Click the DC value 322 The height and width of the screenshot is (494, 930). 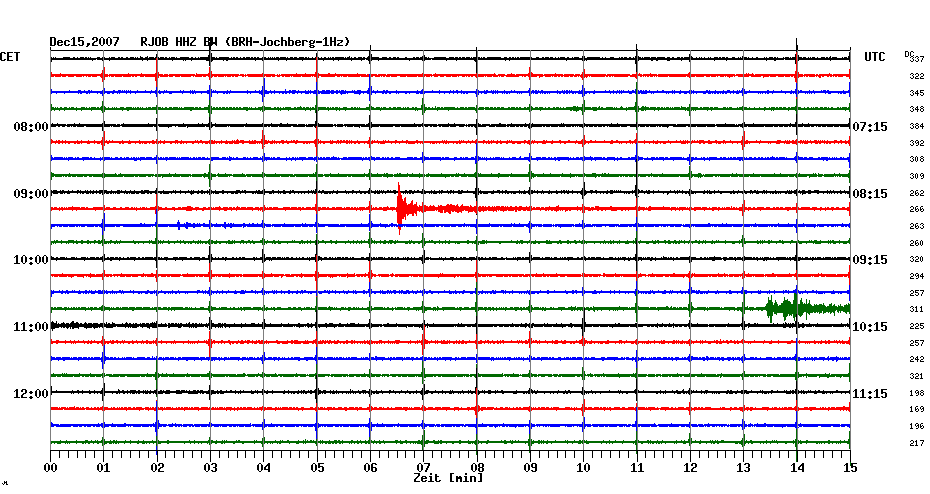click(x=917, y=77)
